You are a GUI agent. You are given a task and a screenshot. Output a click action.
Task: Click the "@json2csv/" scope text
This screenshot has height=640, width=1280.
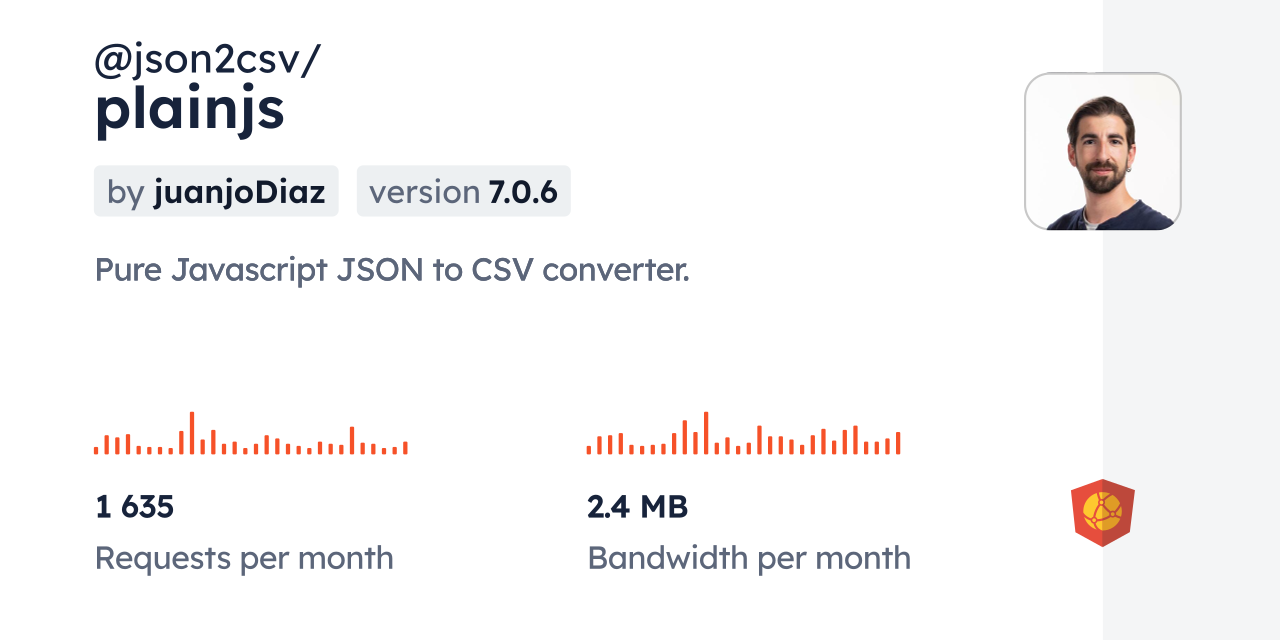tap(207, 60)
